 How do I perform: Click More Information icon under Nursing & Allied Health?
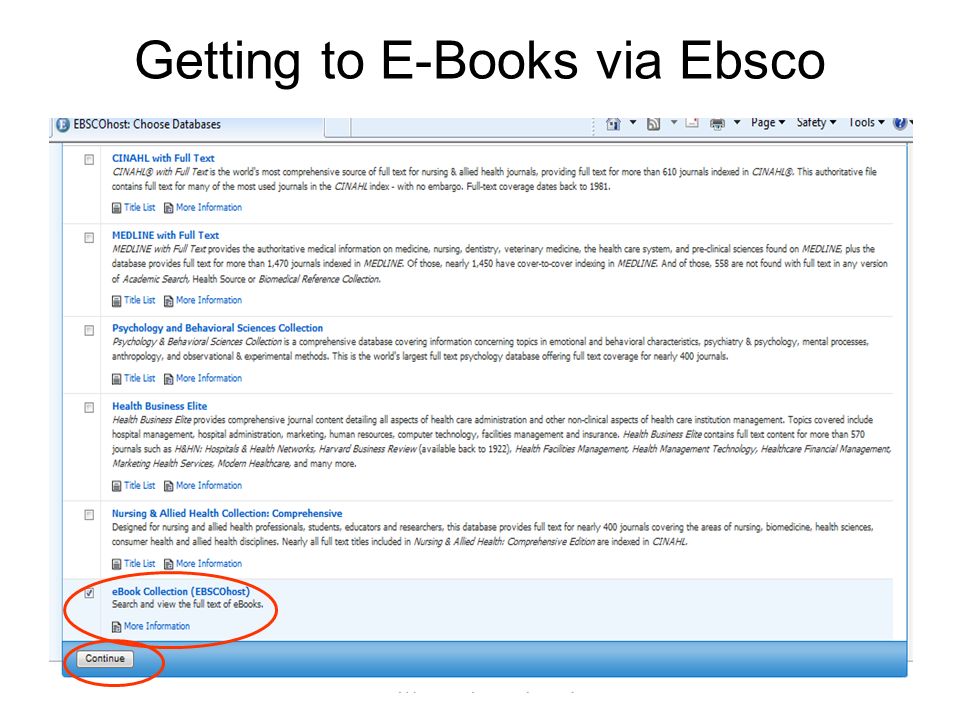168,564
